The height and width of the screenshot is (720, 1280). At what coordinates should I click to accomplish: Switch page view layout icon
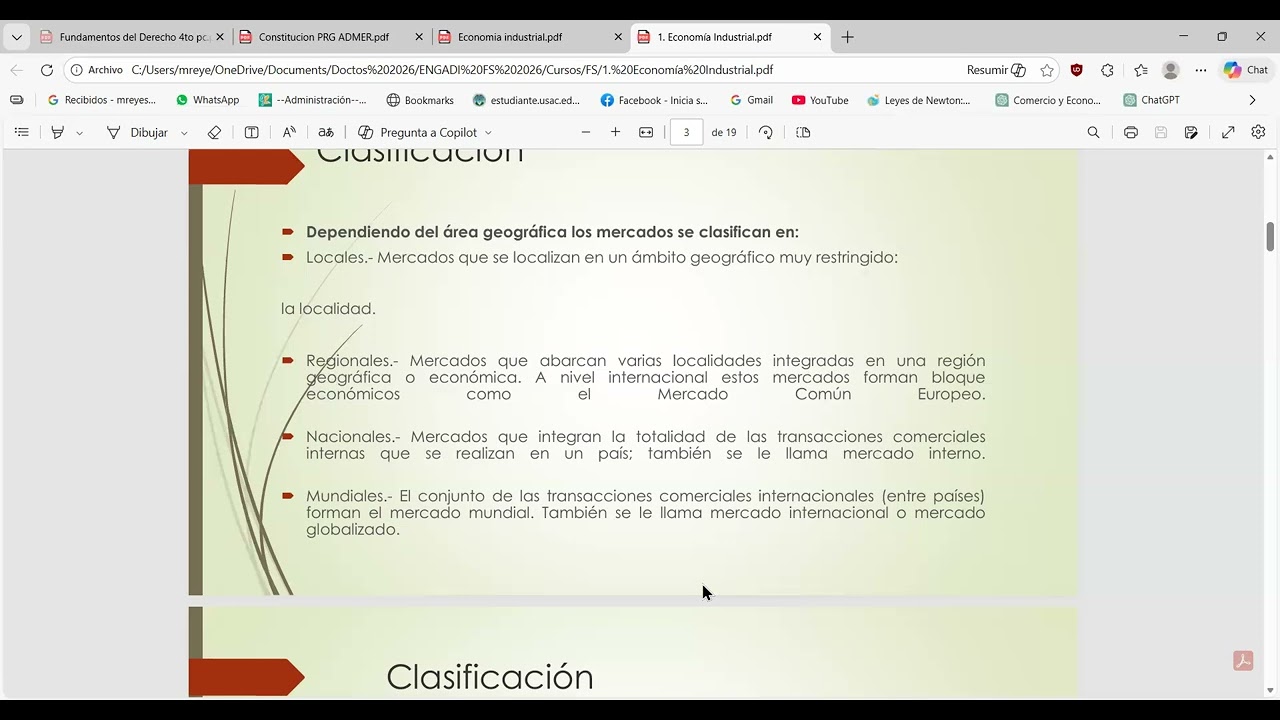point(803,132)
